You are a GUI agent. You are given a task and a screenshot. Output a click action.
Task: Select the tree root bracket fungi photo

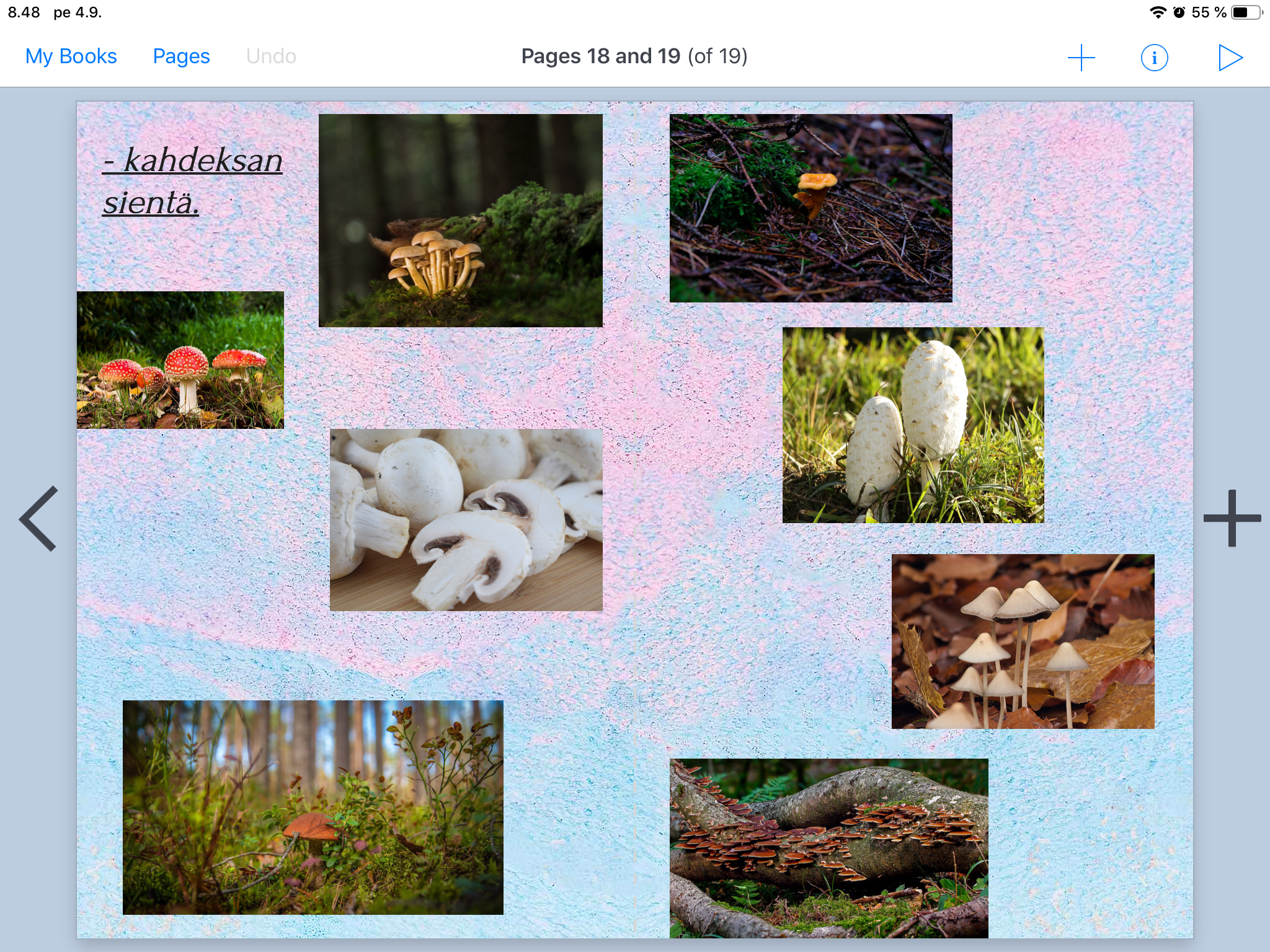point(828,847)
